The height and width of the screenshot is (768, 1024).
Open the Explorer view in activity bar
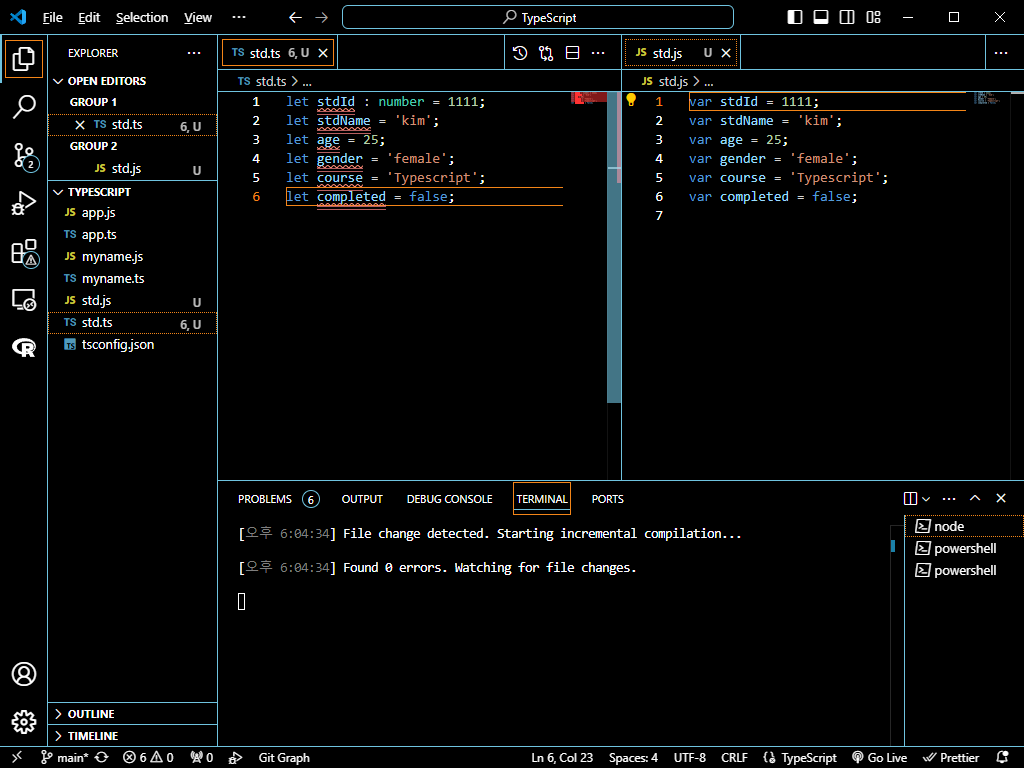(24, 59)
